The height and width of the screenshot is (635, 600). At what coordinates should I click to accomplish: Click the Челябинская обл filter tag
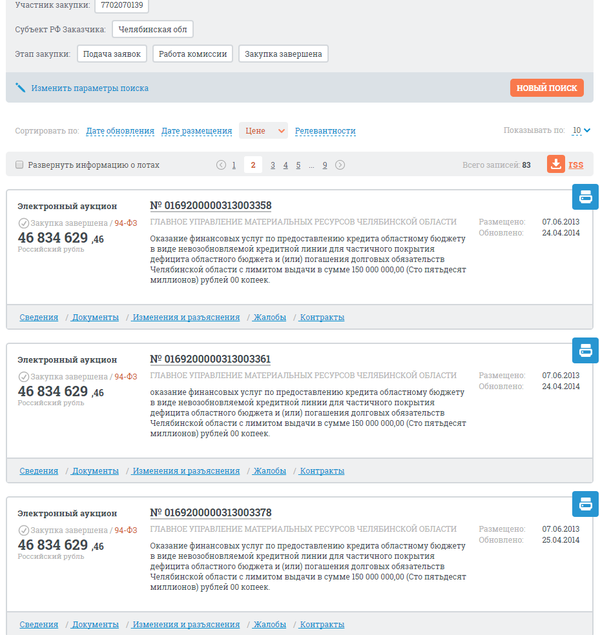click(x=152, y=29)
